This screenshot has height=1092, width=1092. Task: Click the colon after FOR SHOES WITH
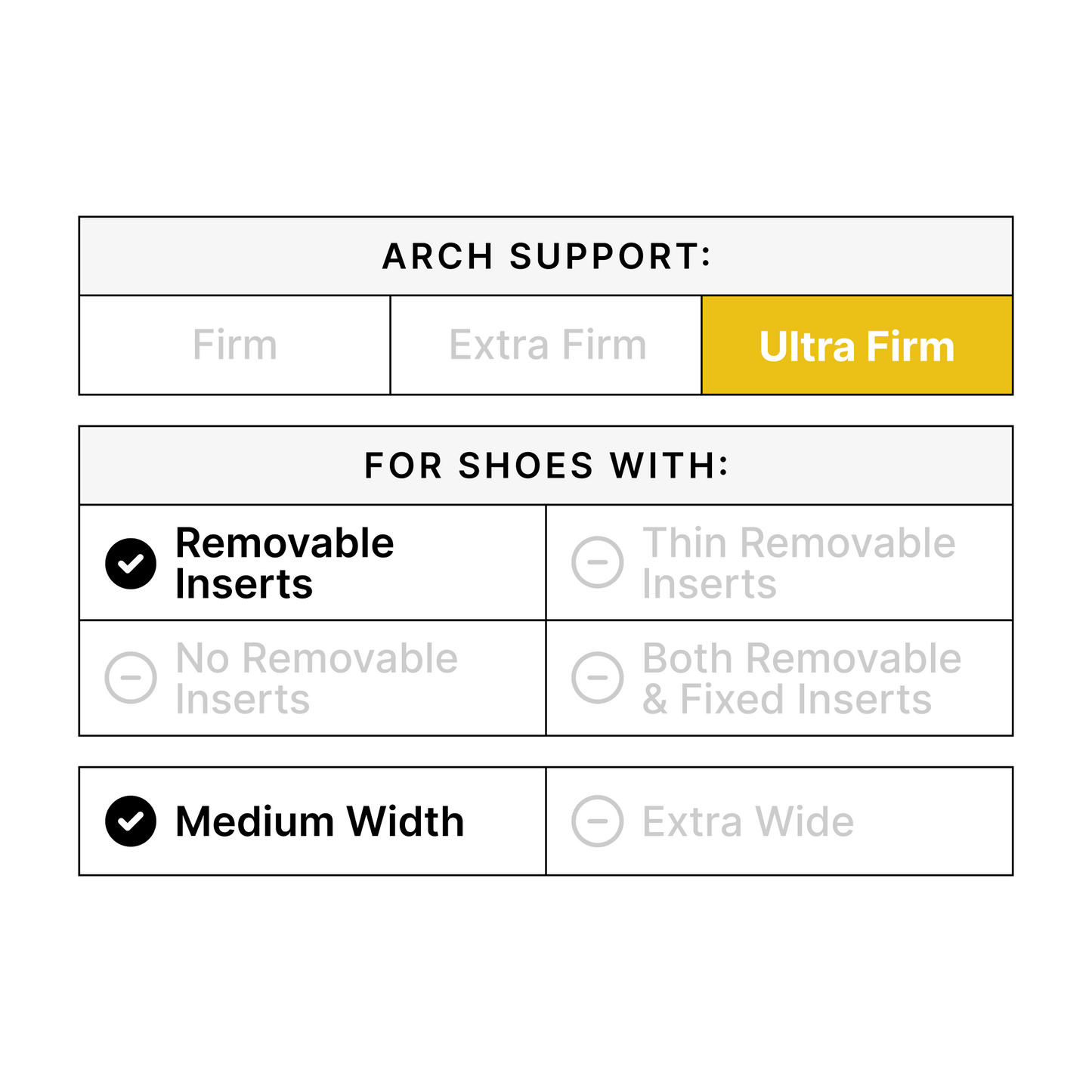pyautogui.click(x=723, y=466)
